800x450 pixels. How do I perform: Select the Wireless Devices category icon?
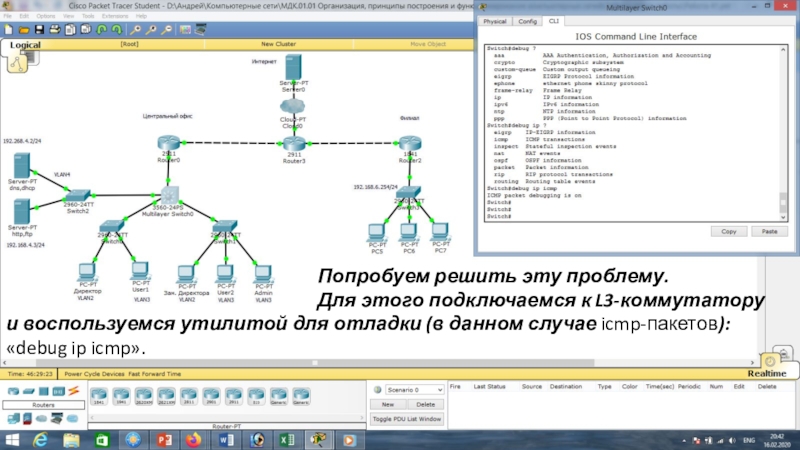58,391
